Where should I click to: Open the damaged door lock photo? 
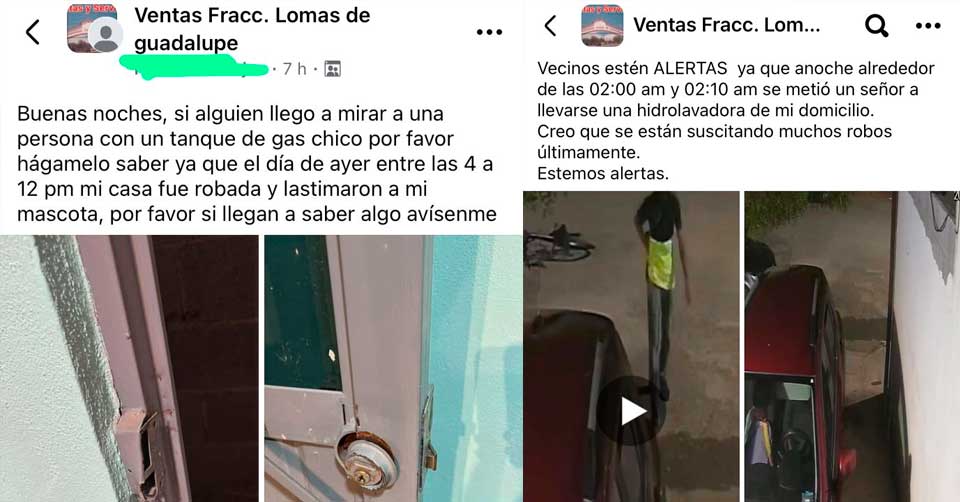[x=393, y=369]
